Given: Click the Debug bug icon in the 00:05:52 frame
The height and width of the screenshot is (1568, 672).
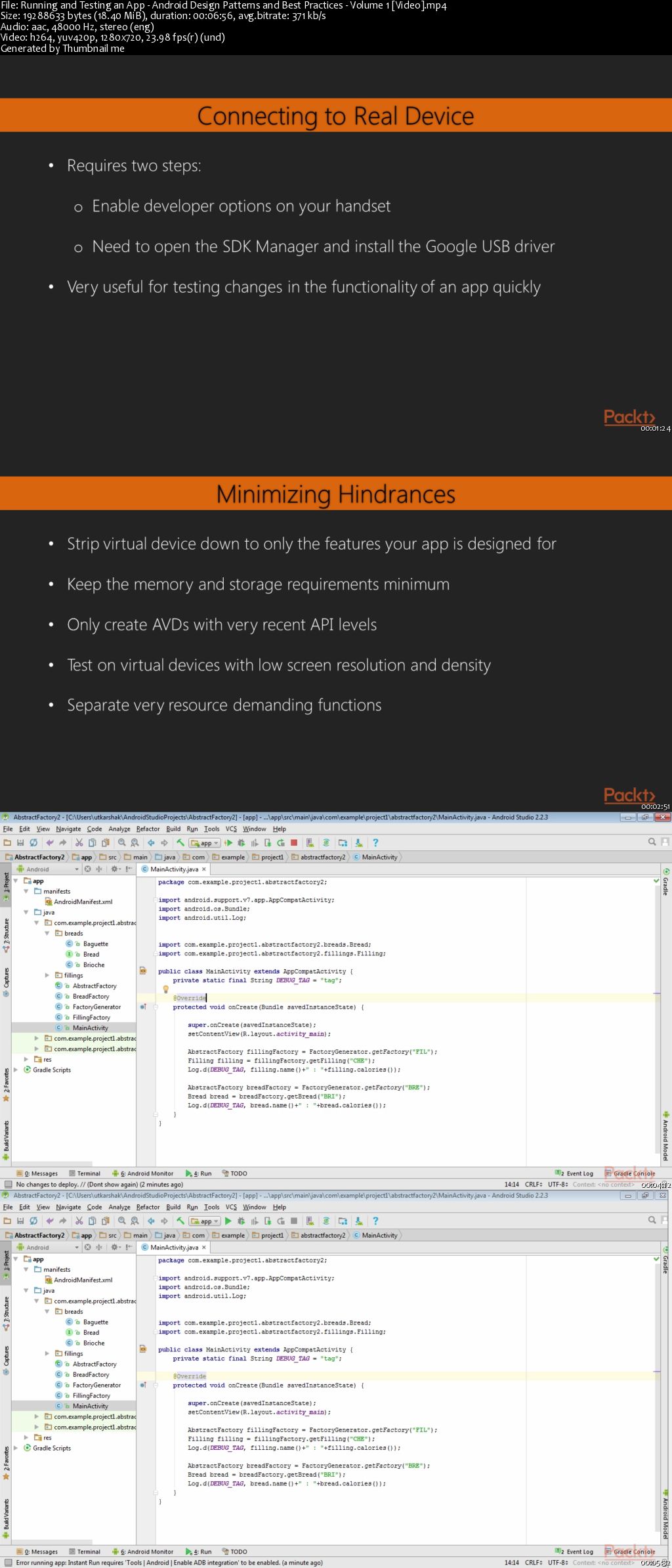Looking at the screenshot, I should tap(241, 1221).
